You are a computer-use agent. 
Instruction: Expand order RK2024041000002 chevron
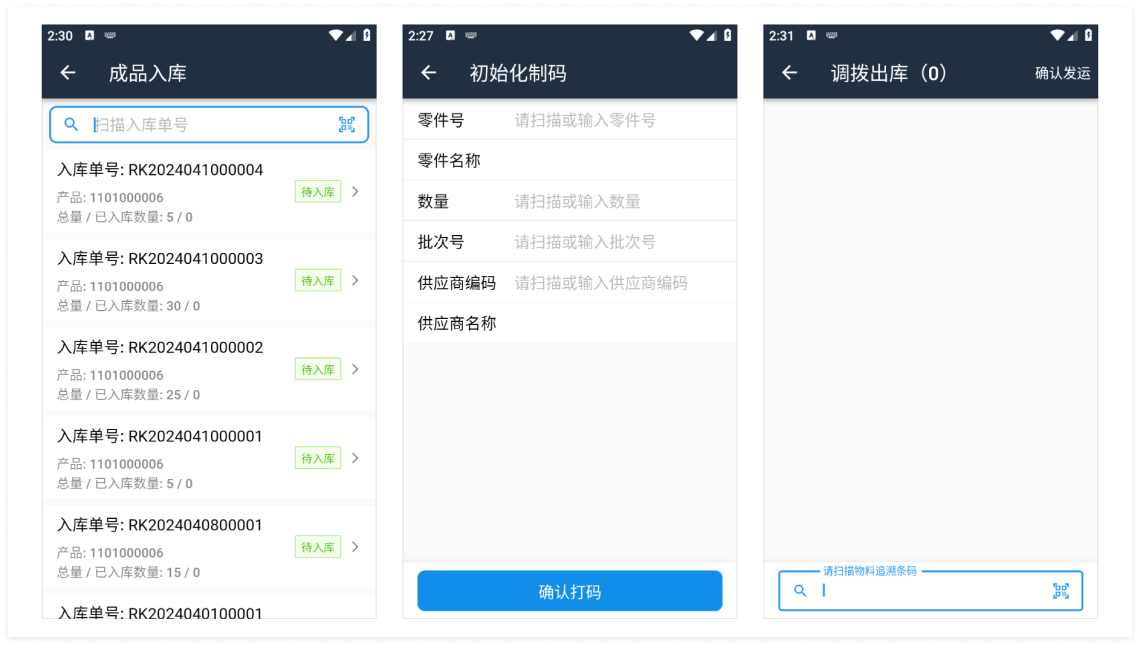click(356, 369)
